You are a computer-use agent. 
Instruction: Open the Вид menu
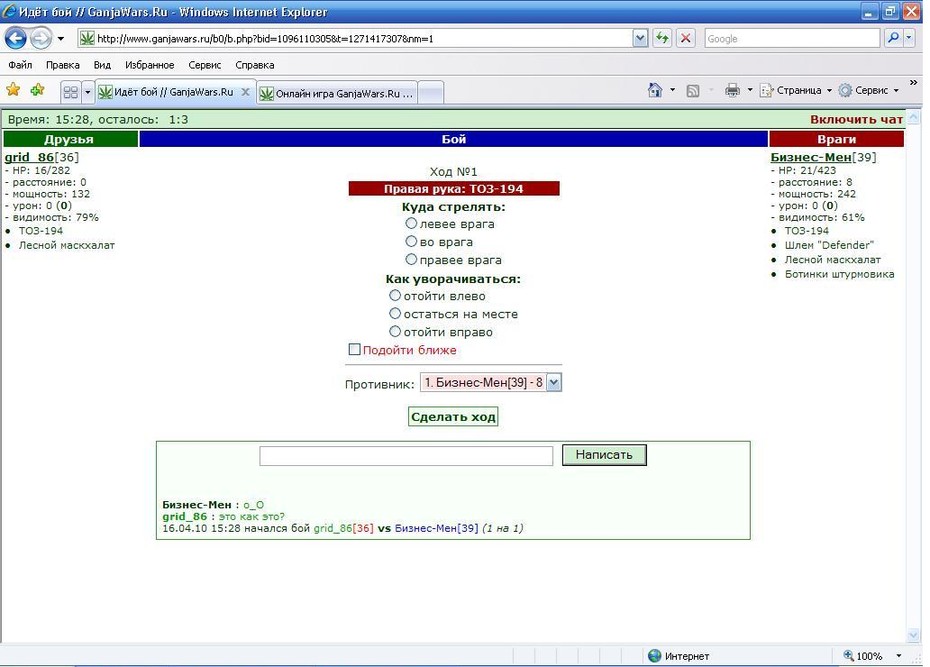(x=102, y=65)
